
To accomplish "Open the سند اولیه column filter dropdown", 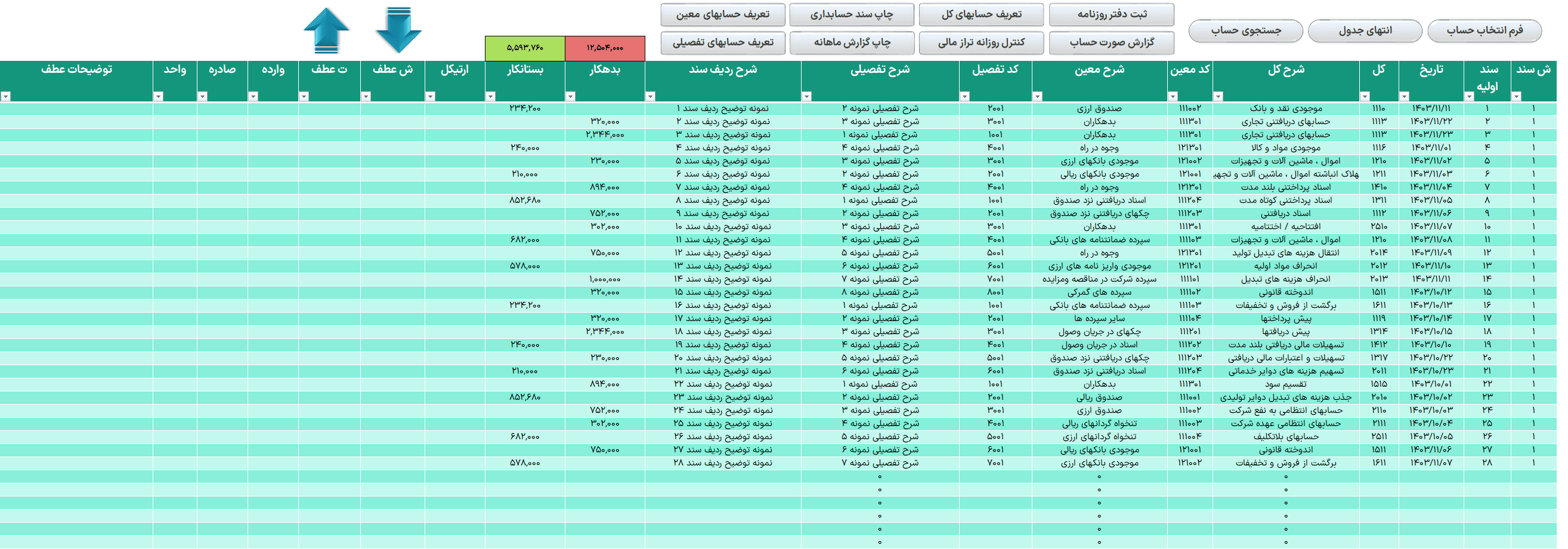I will (1469, 96).
